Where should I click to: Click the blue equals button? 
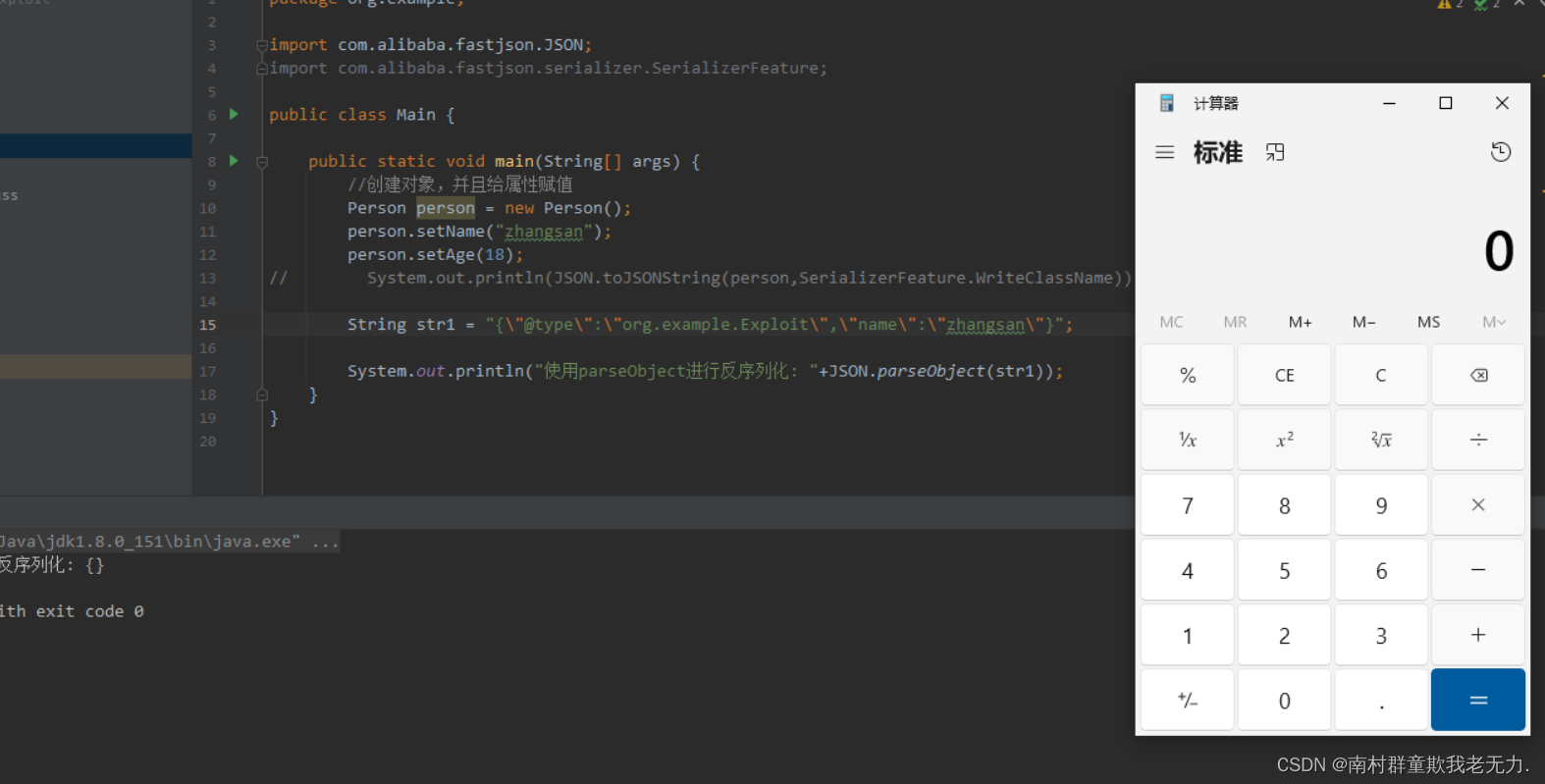click(1478, 700)
